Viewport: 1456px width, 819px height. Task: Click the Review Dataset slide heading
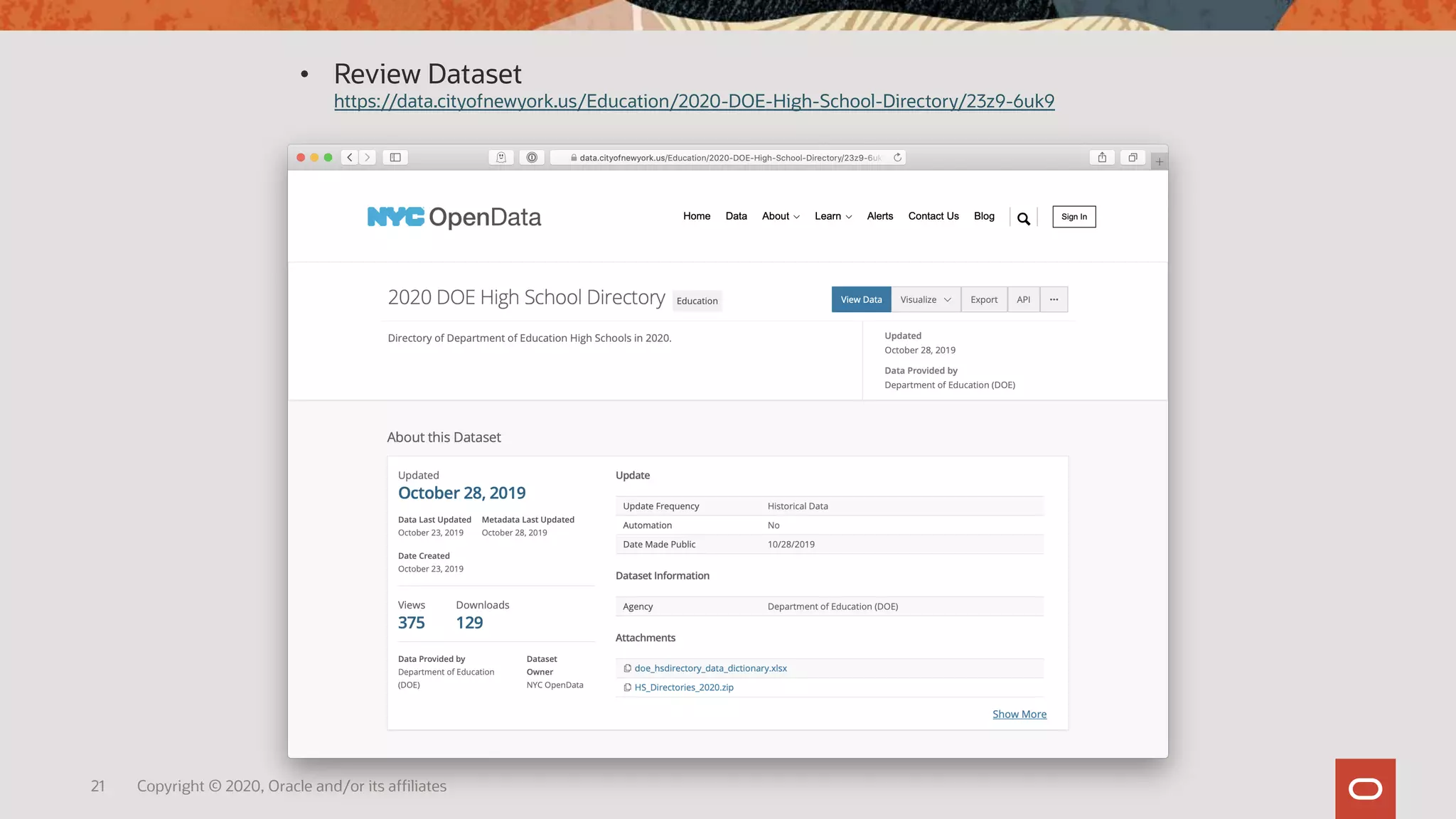[427, 74]
